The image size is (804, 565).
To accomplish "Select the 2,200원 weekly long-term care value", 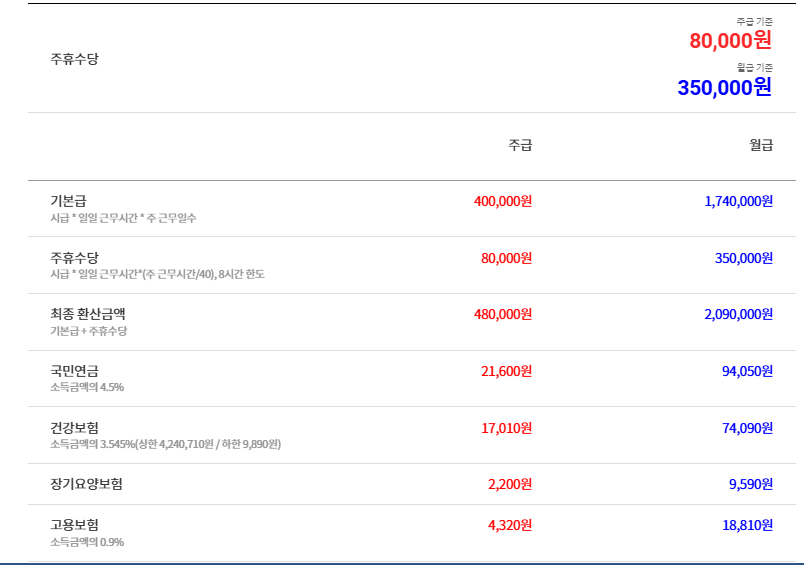I will coord(510,484).
